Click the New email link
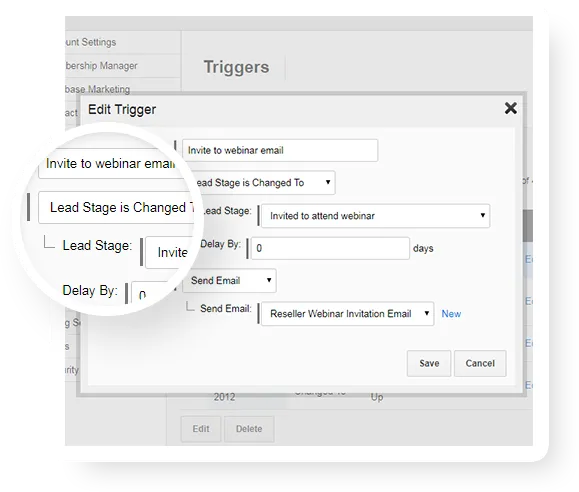Image resolution: width=579 pixels, height=492 pixels. click(451, 314)
